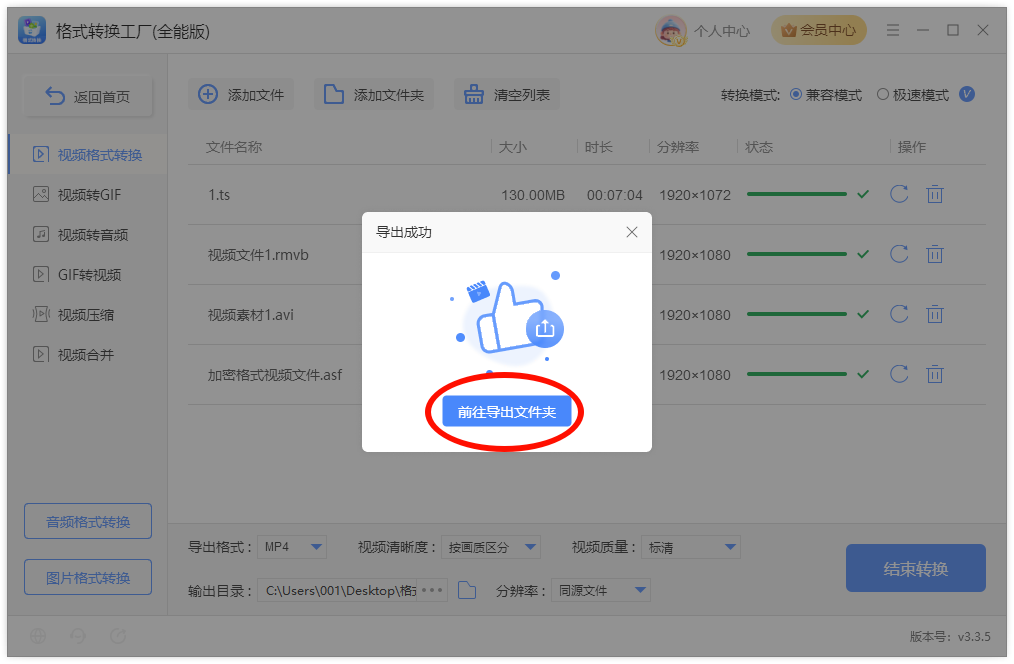This screenshot has width=1014, height=664.
Task: Click trash icon for 视频素材1.avi
Action: 934,314
